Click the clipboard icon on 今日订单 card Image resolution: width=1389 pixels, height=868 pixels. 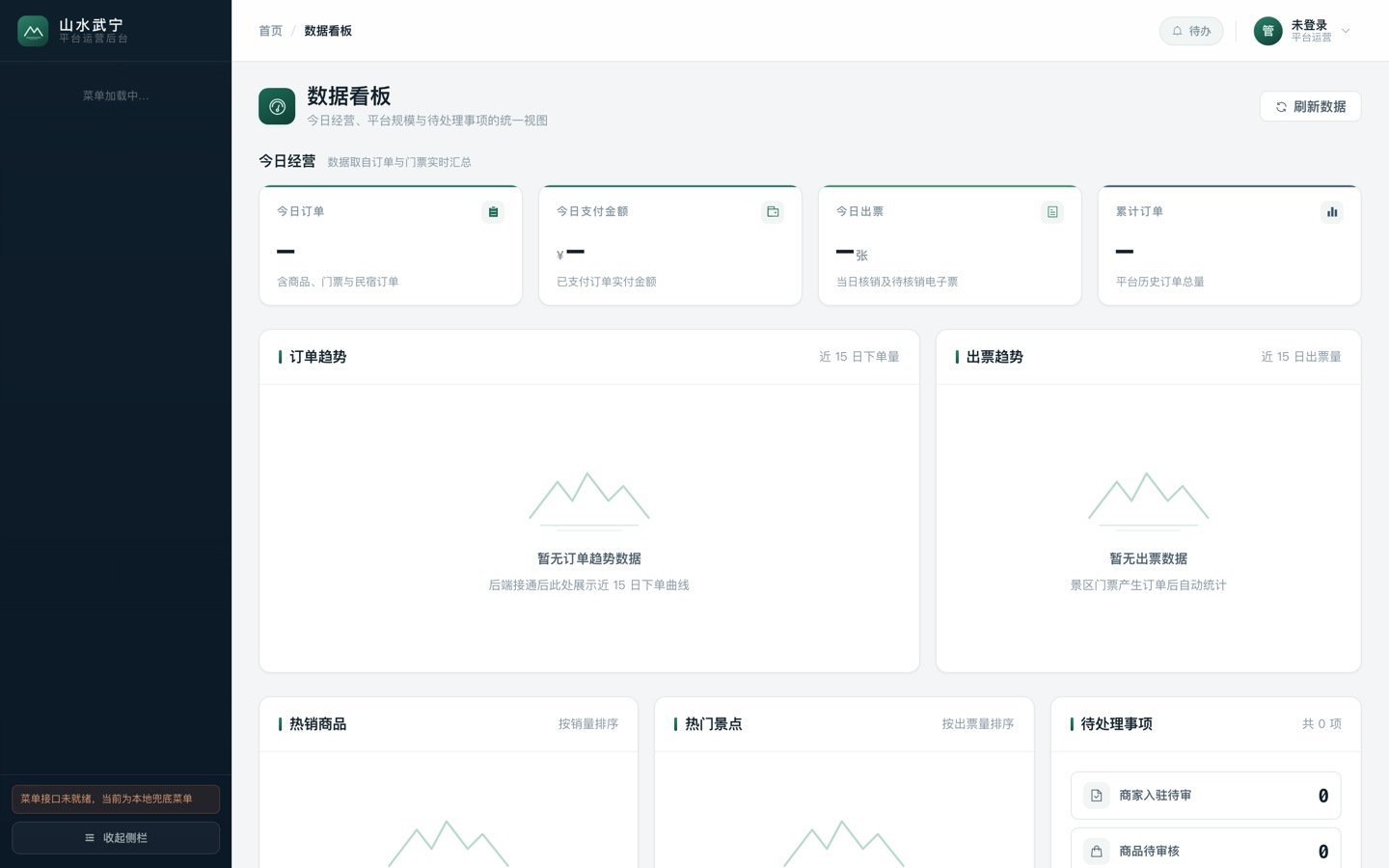click(493, 212)
